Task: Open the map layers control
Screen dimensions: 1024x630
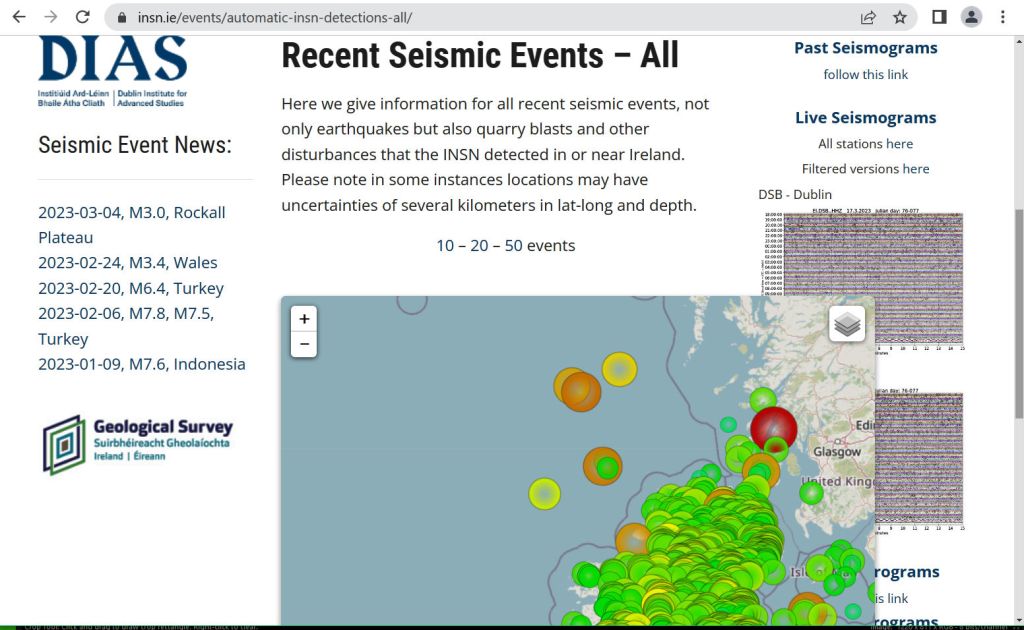Action: 847,324
